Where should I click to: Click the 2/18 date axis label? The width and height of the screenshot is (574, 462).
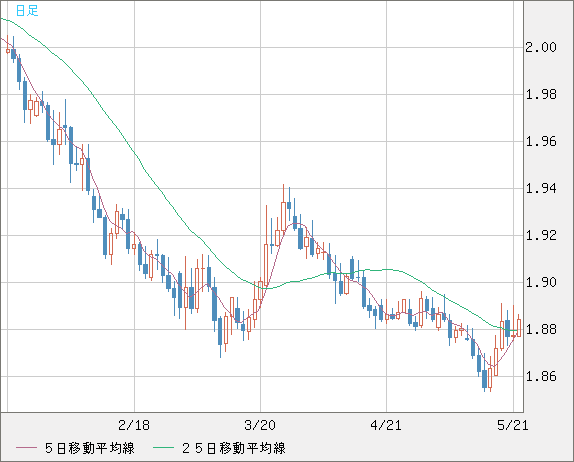tap(134, 425)
